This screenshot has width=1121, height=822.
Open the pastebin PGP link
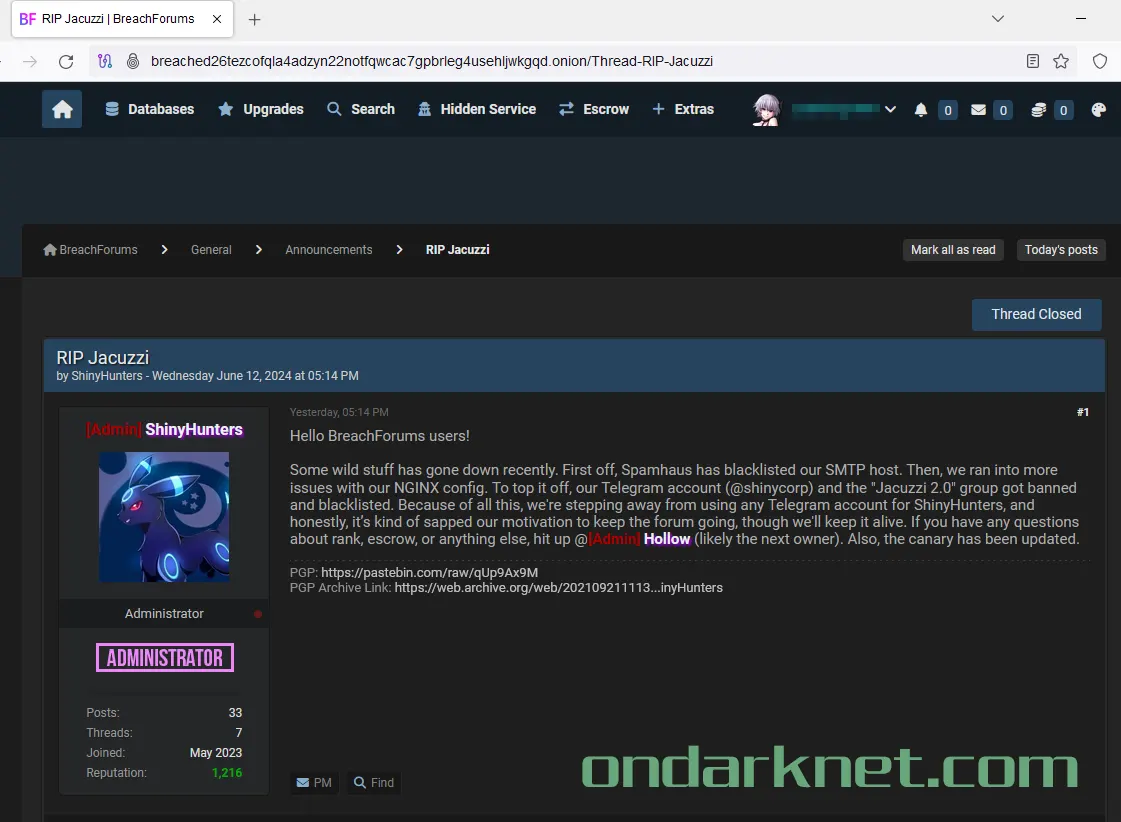(x=430, y=572)
